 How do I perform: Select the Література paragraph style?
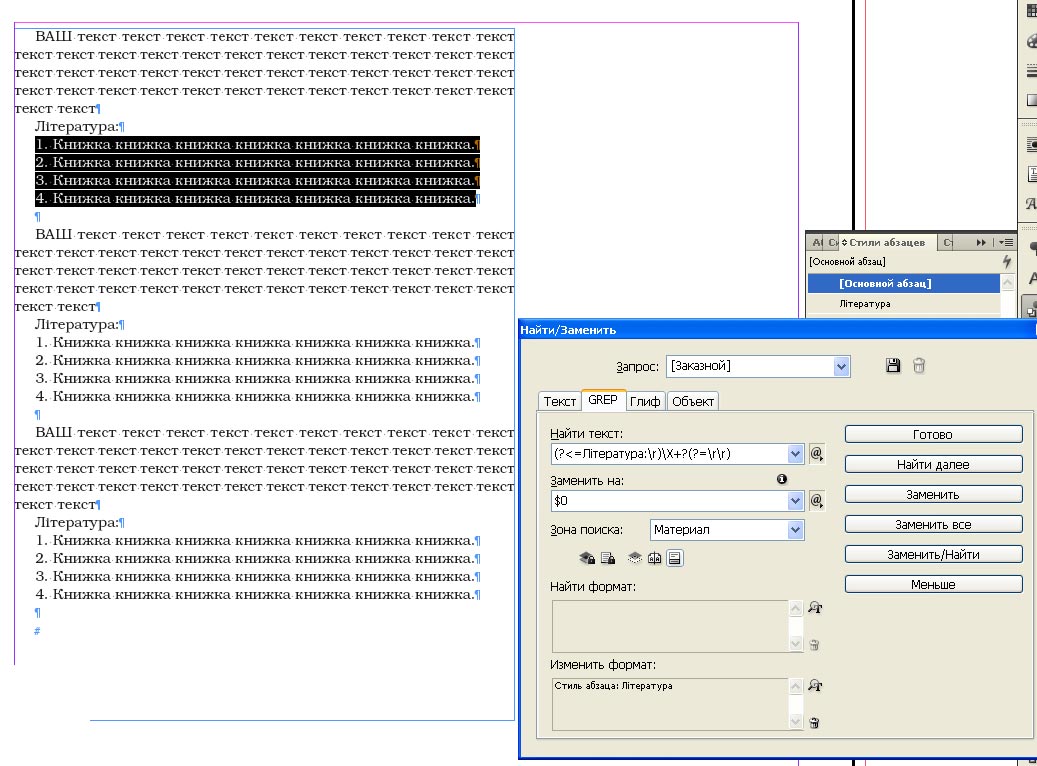(x=865, y=304)
